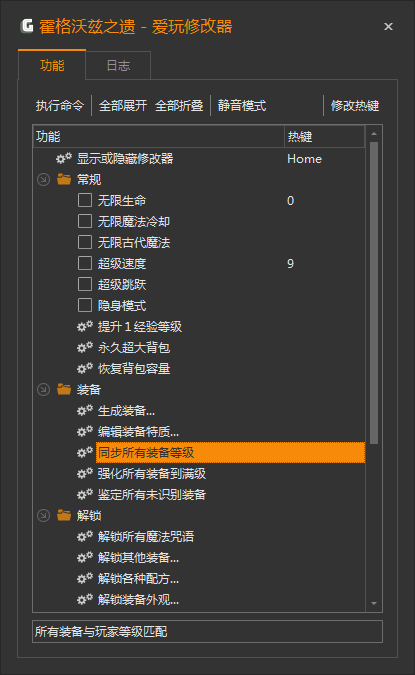The image size is (415, 675).
Task: Enable the 无限生命 checkbox
Action: pyautogui.click(x=85, y=200)
